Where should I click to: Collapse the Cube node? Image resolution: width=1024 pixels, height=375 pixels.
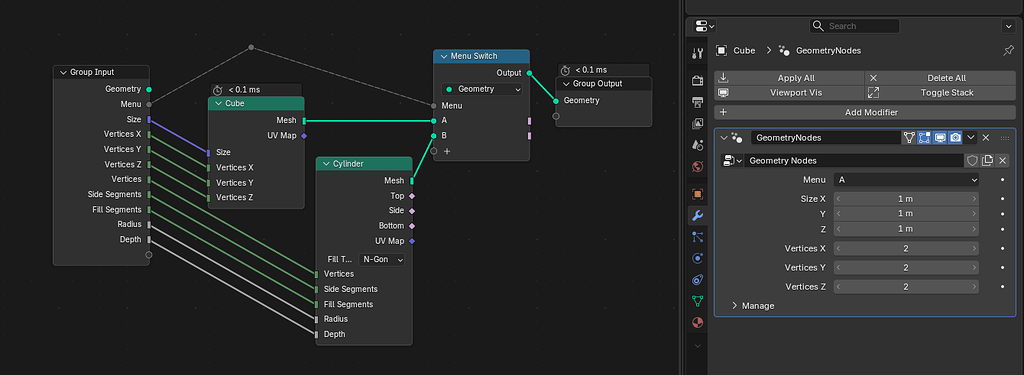218,103
